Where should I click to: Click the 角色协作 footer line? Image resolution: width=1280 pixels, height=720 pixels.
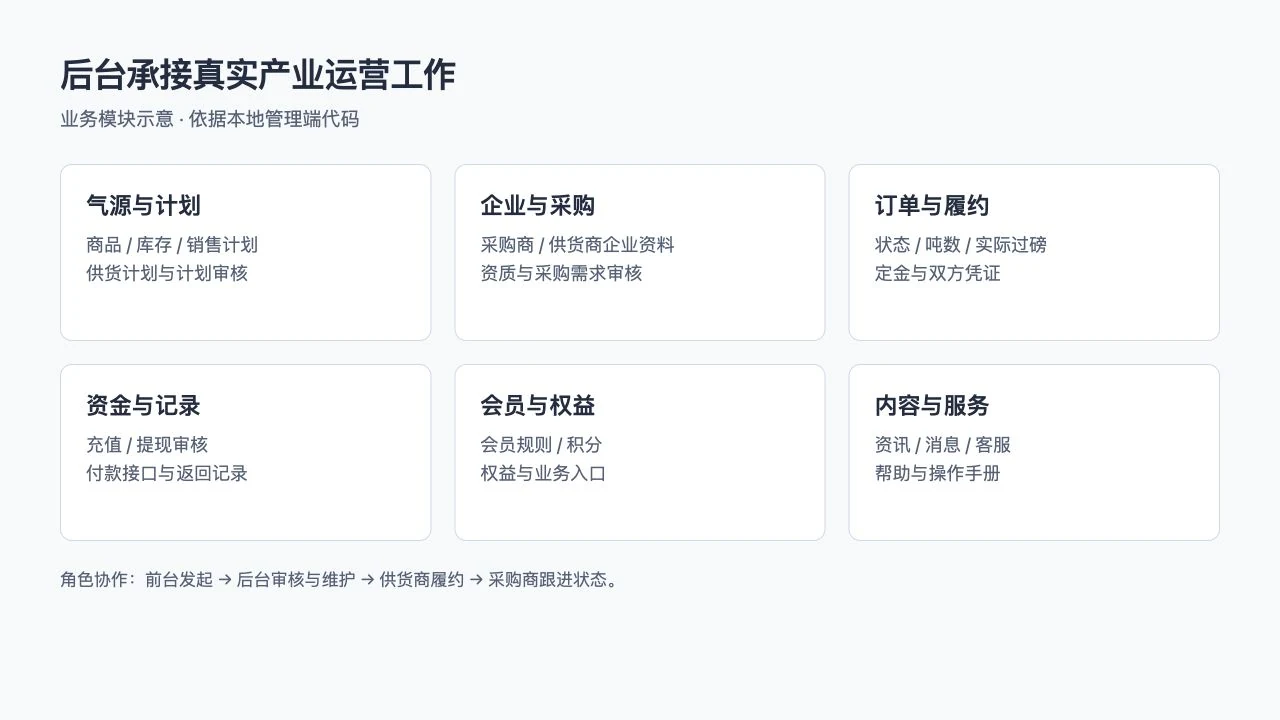[x=341, y=580]
